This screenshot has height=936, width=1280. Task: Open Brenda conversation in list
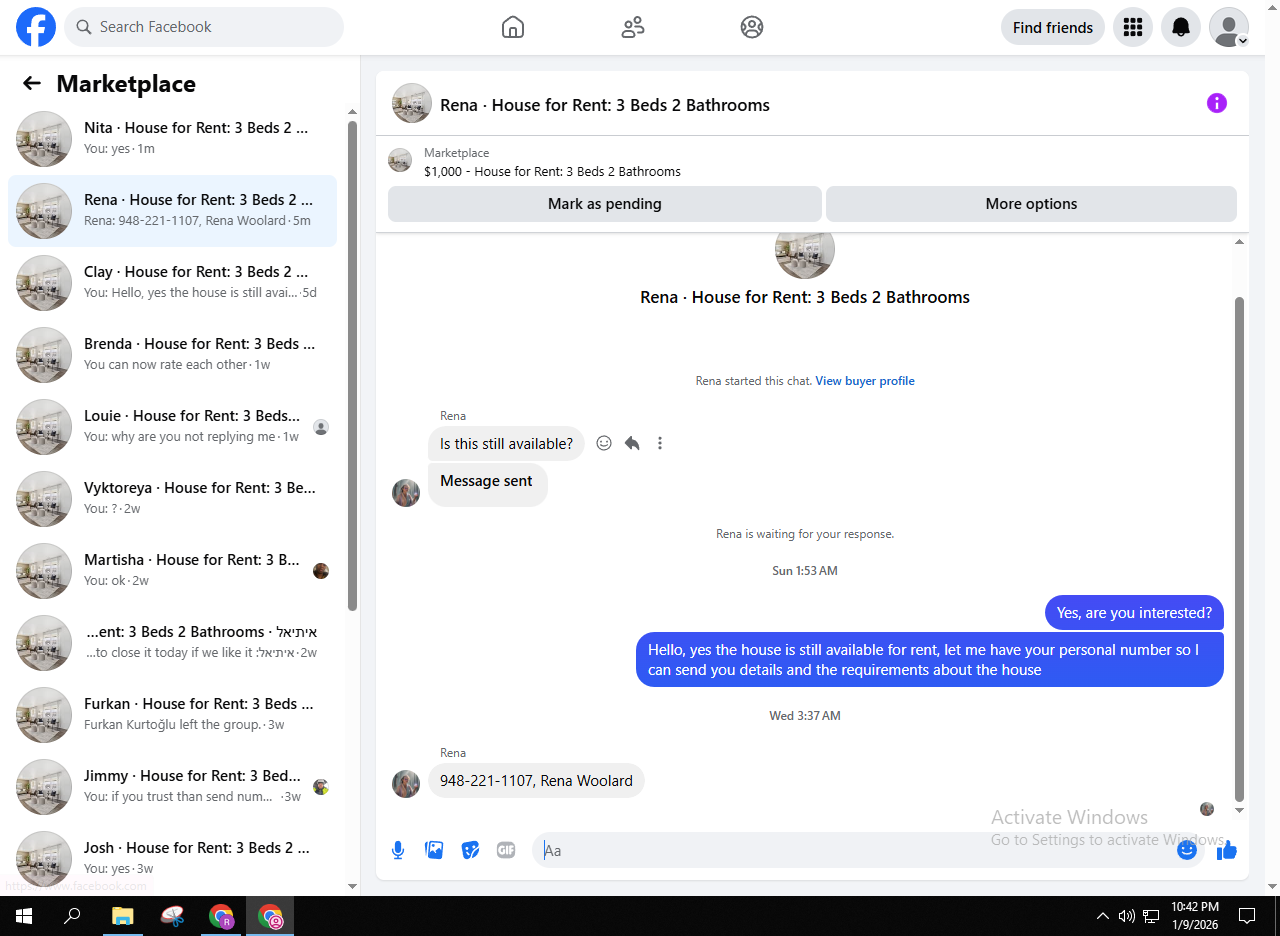coord(172,355)
